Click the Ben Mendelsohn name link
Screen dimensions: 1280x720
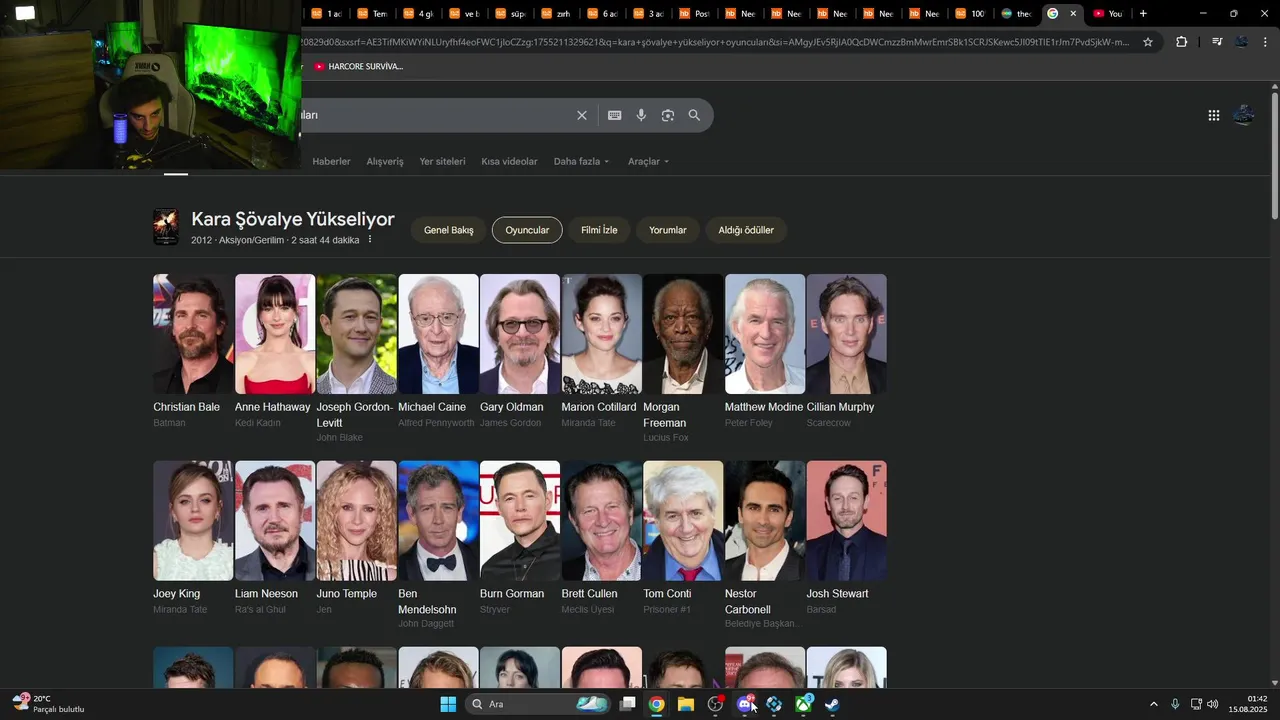(x=427, y=602)
